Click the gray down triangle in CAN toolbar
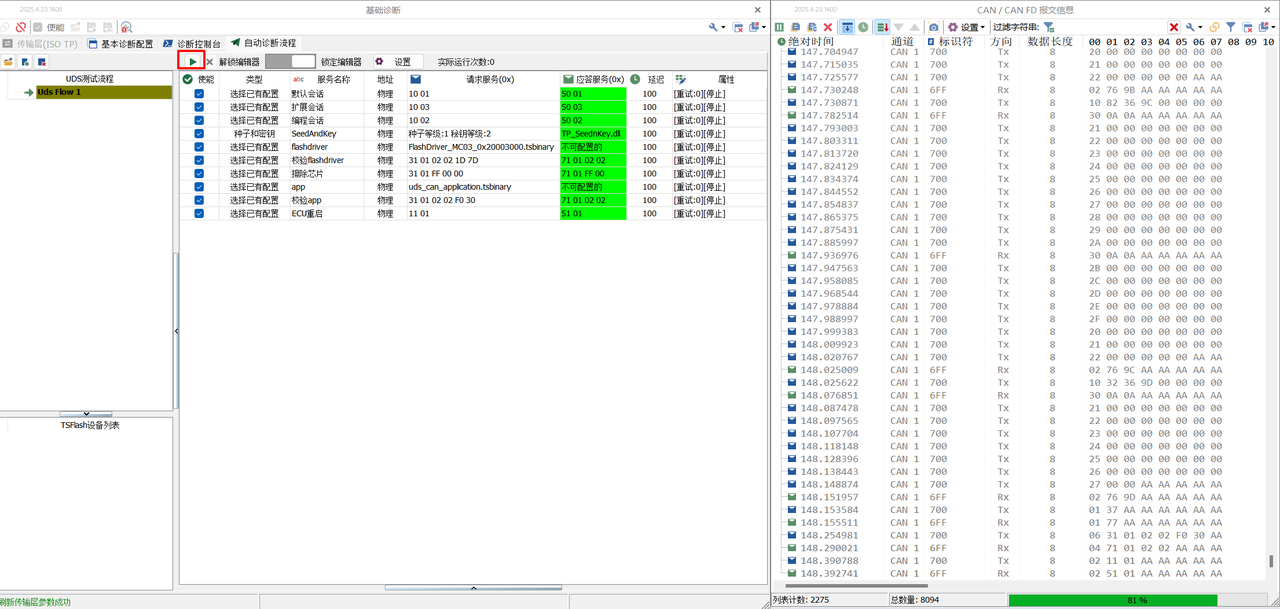The width and height of the screenshot is (1280, 609). pos(898,27)
